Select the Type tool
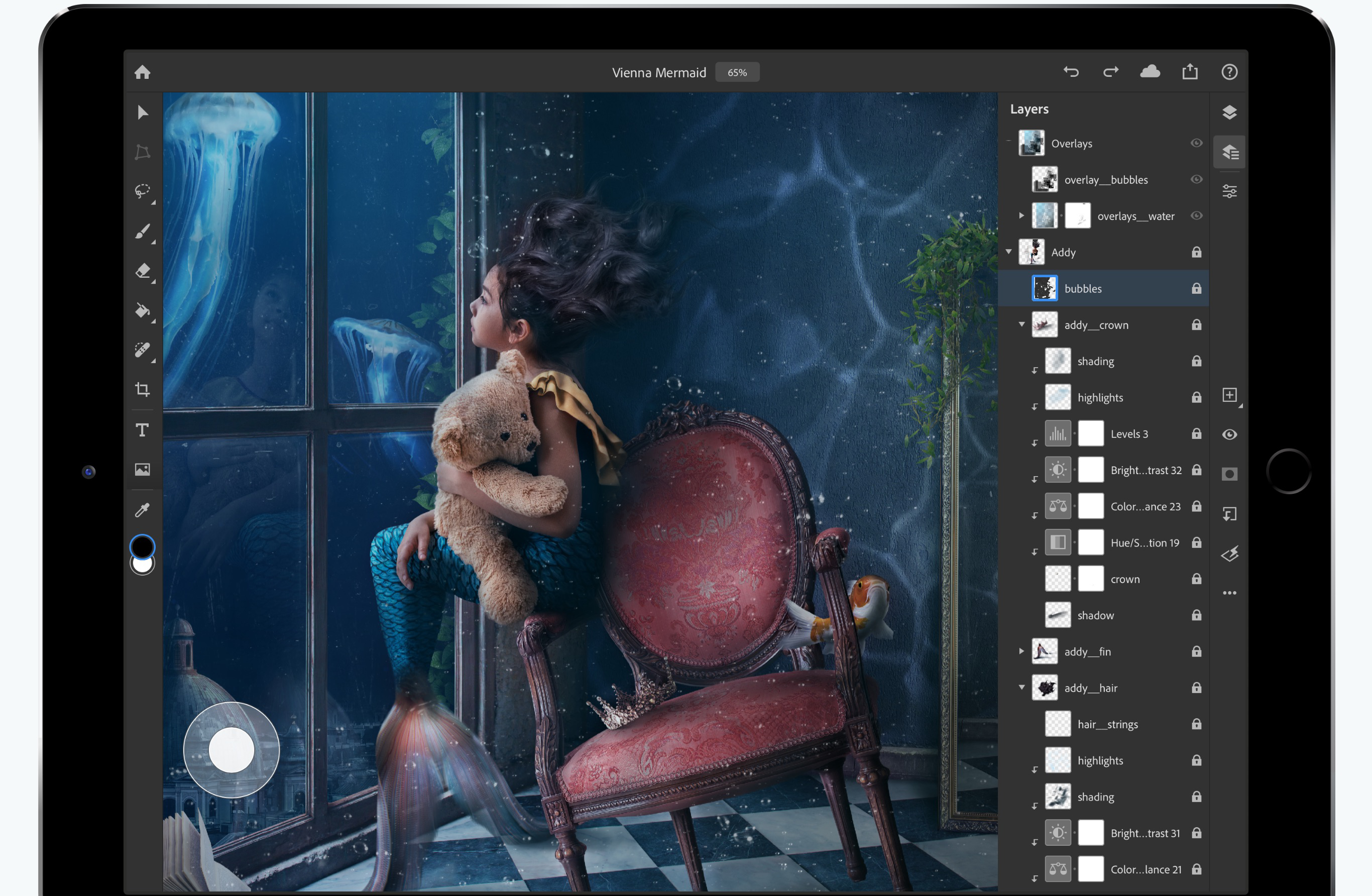 pos(143,430)
